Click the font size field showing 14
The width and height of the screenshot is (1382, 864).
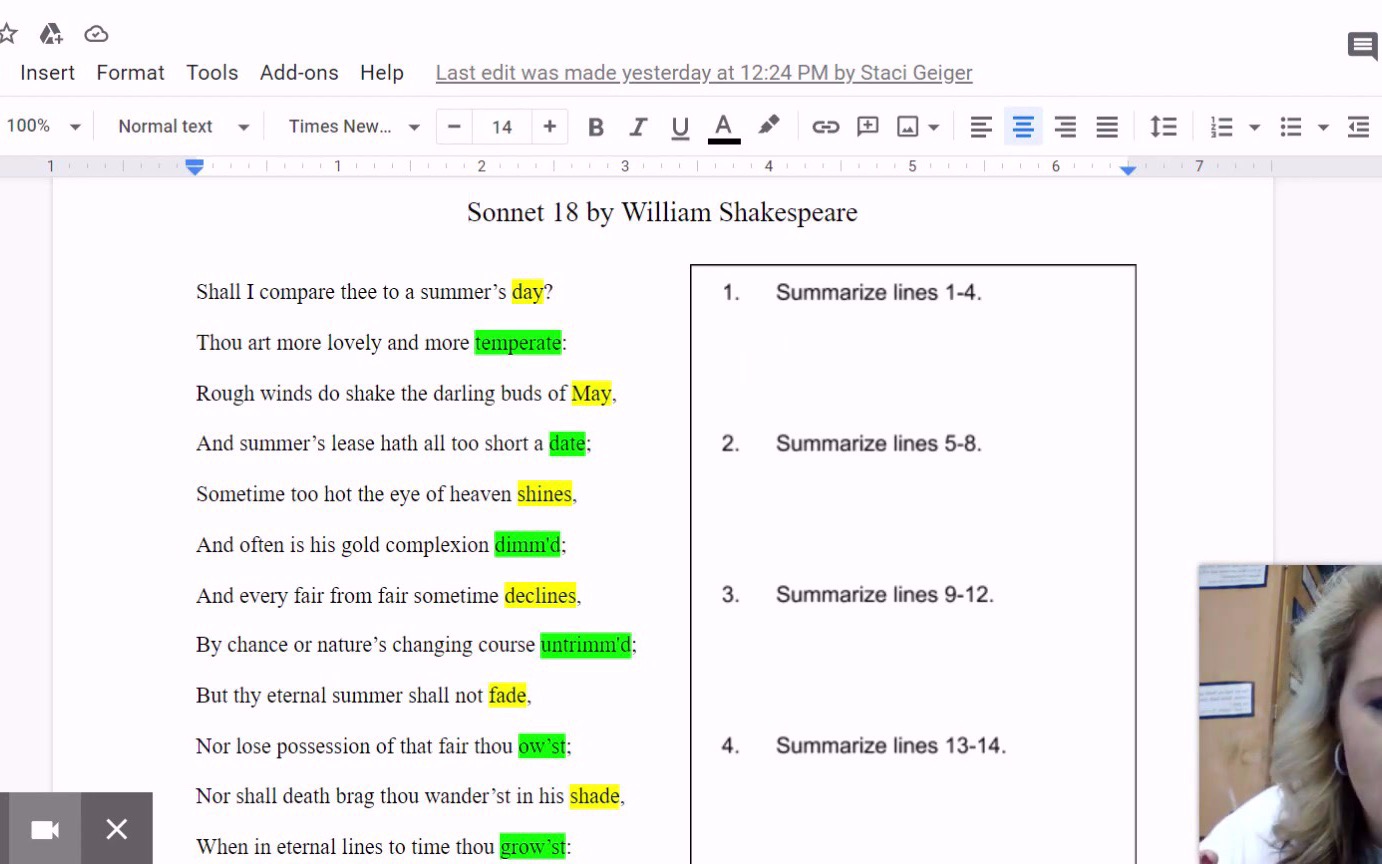[x=502, y=126]
